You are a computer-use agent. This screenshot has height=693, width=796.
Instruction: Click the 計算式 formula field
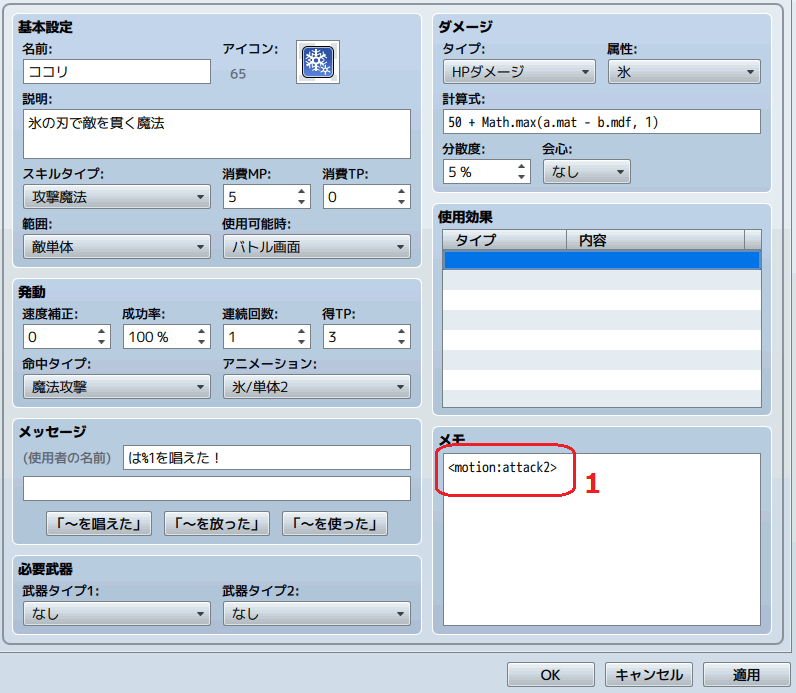(602, 122)
